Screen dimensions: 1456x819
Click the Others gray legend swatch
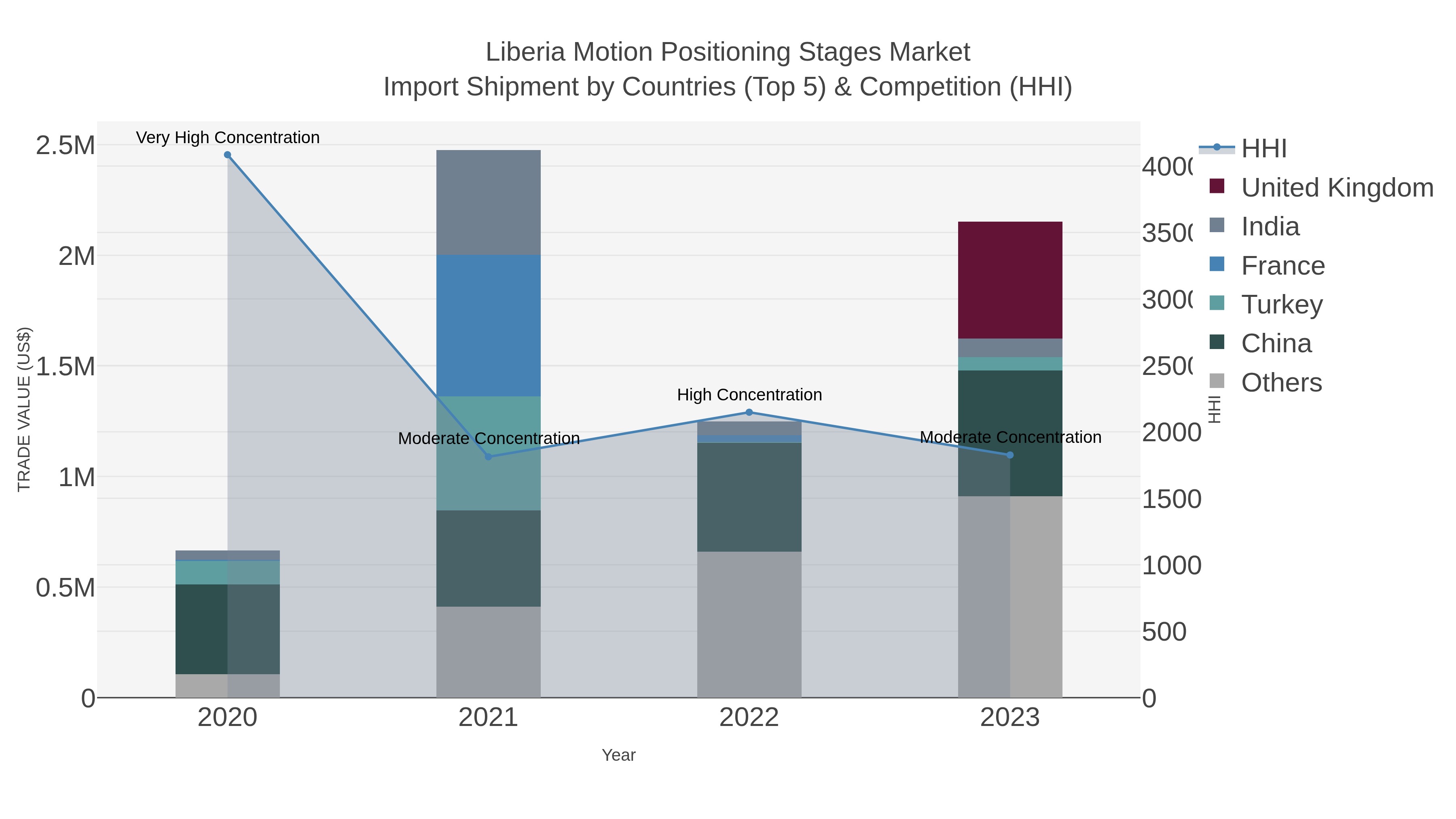tap(1217, 381)
